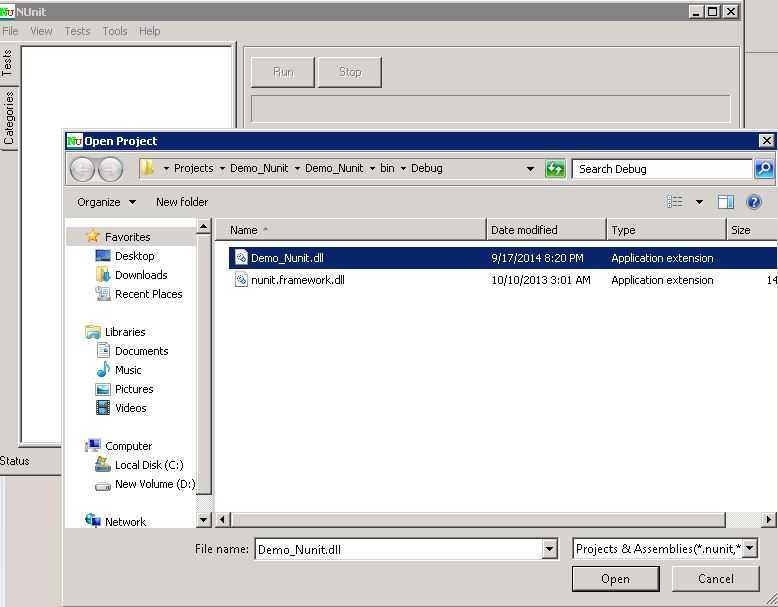Expand arrow after Projects in breadcrumb
The width and height of the screenshot is (778, 607).
coord(222,169)
